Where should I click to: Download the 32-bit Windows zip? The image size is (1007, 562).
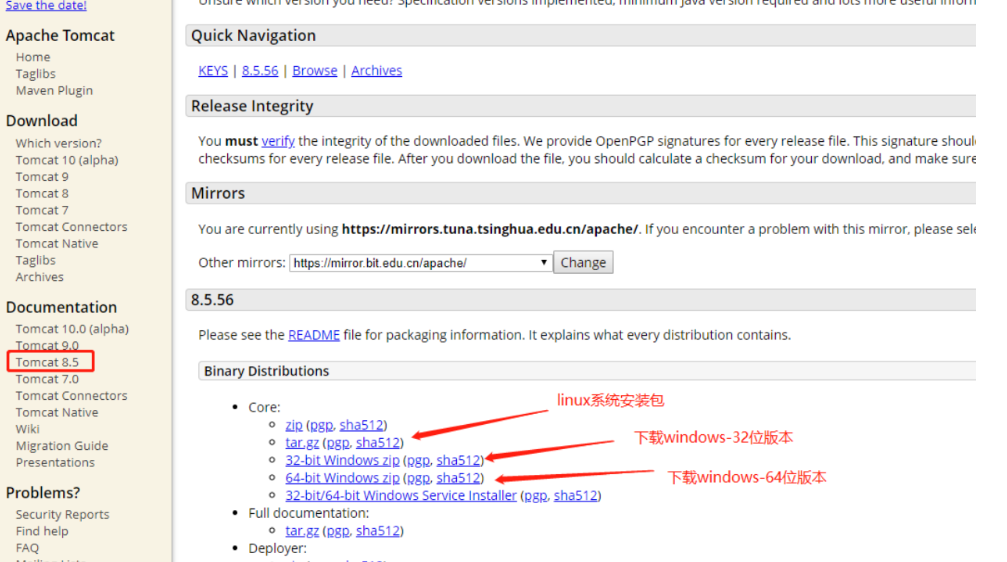pos(342,461)
